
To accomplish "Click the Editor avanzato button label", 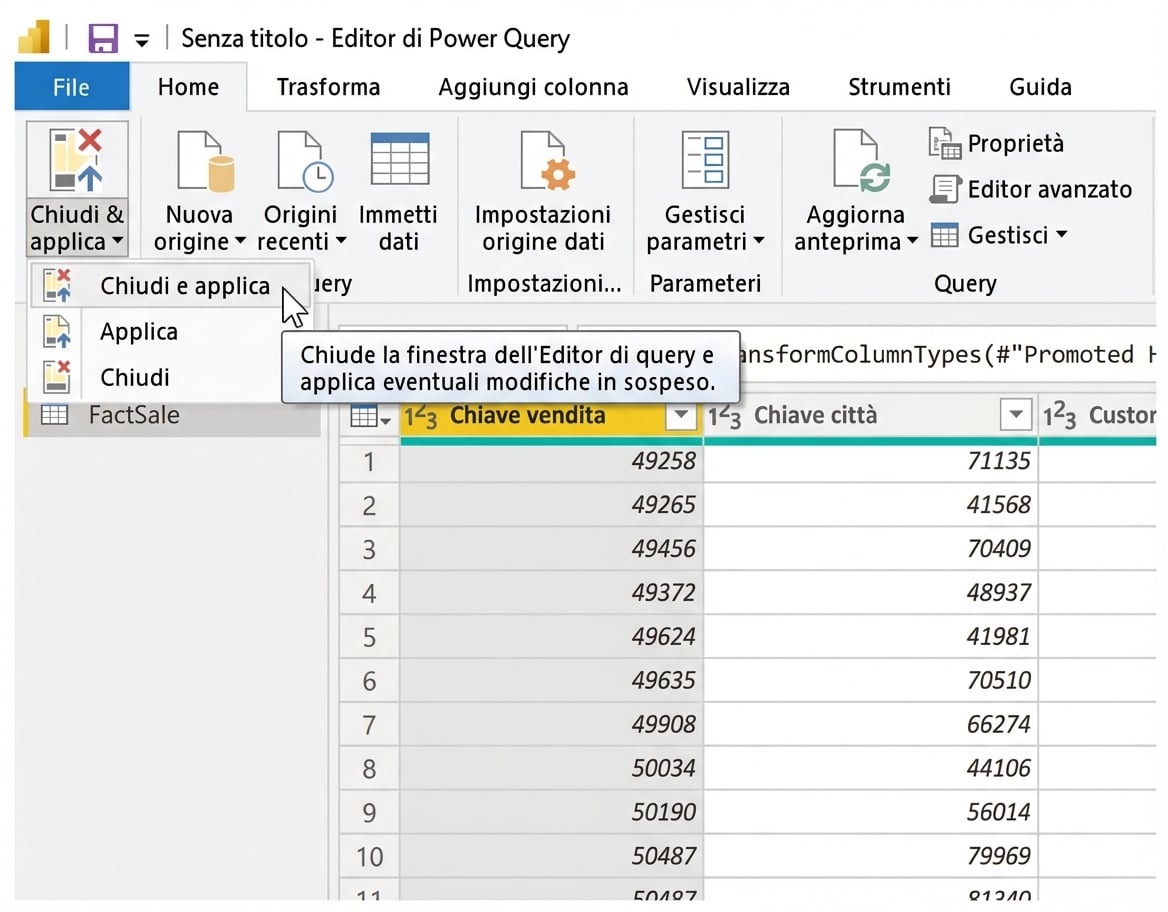I will click(1050, 189).
